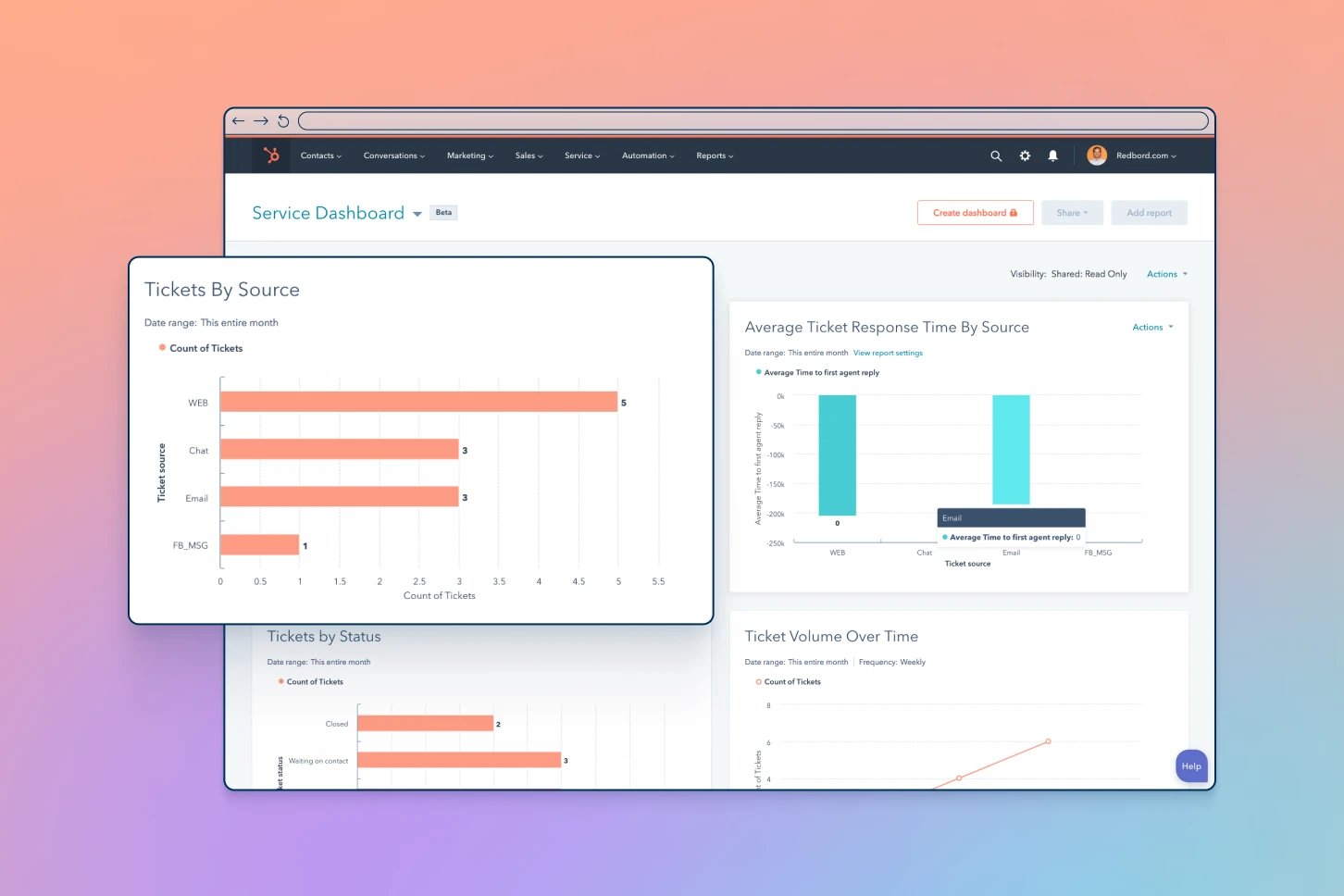1344x896 pixels.
Task: Open the Help chat button
Action: pos(1191,765)
